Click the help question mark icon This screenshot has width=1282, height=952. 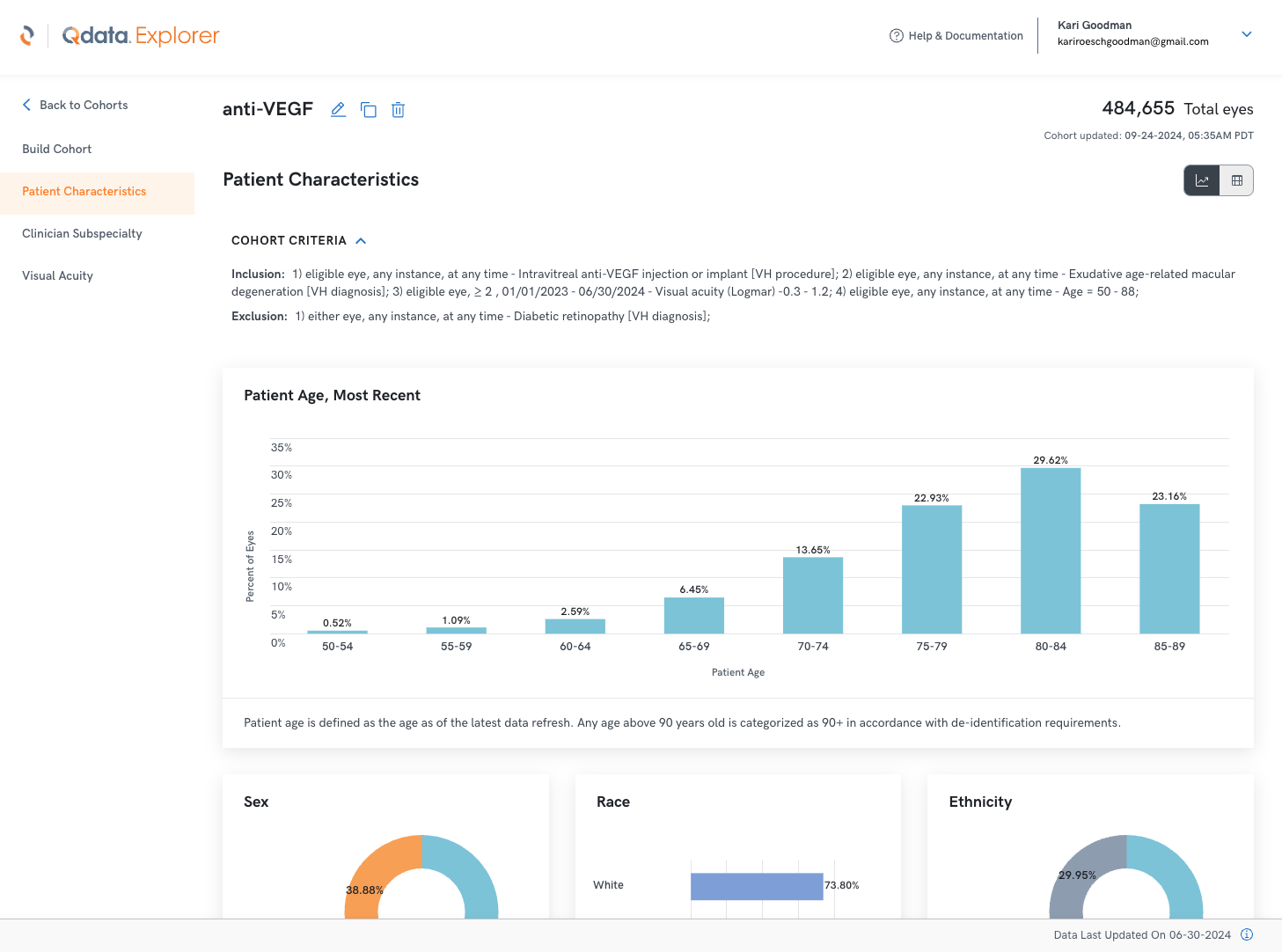coord(897,36)
